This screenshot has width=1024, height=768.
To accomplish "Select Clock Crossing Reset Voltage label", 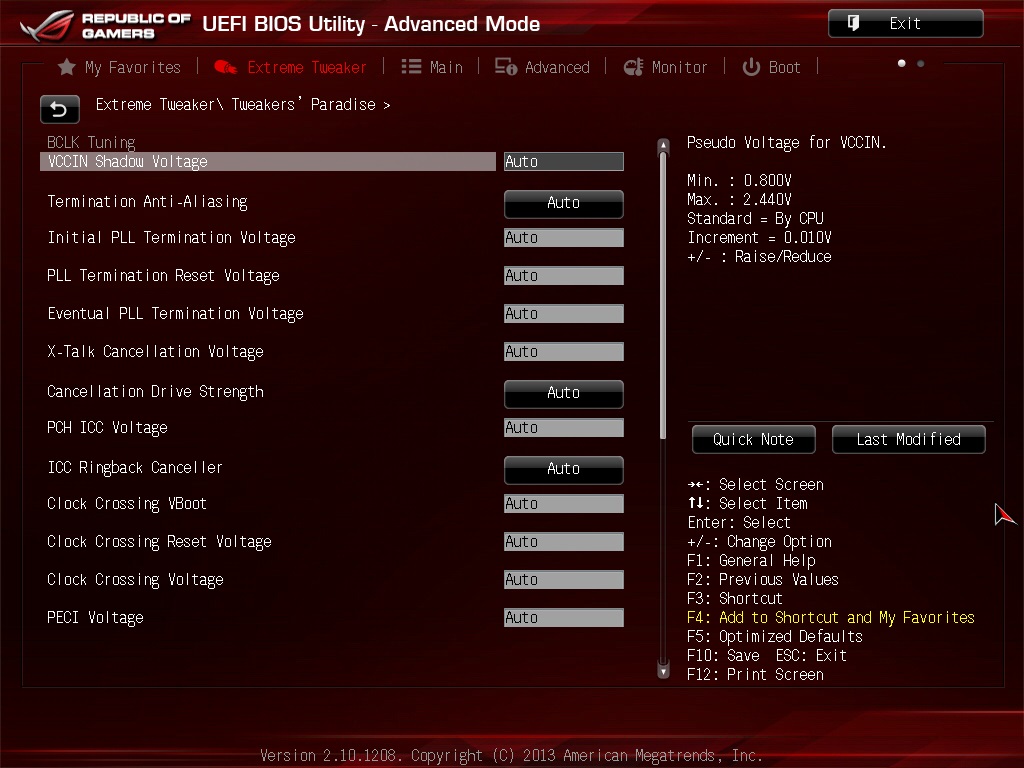I will (x=159, y=541).
